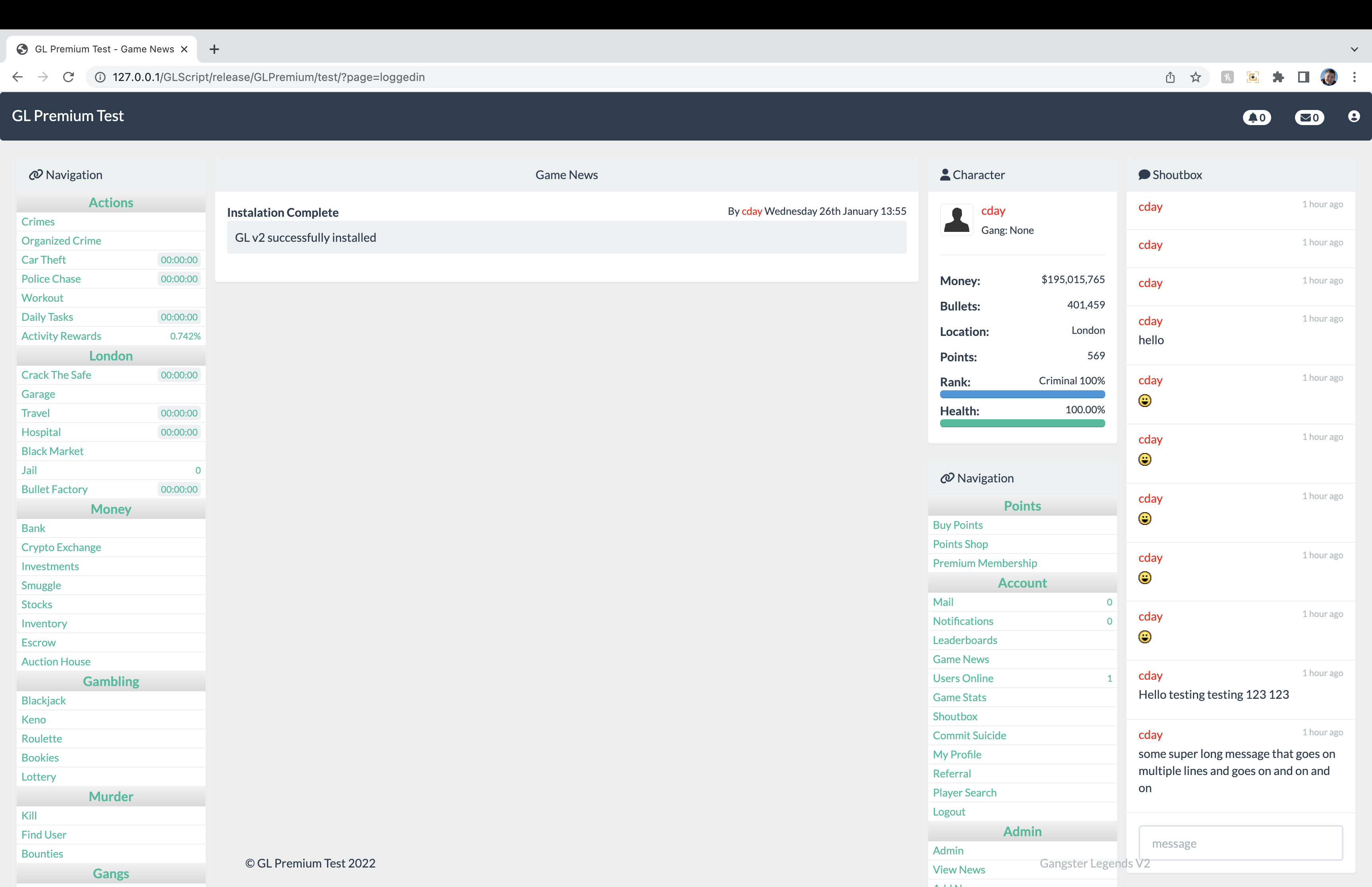
Task: Open Premium Membership under Points
Action: pos(985,563)
